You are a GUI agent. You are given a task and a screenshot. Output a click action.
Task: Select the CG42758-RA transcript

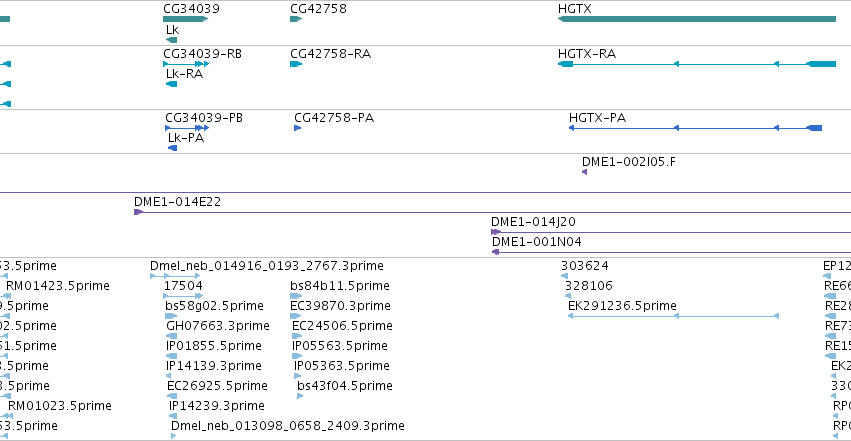[x=331, y=54]
